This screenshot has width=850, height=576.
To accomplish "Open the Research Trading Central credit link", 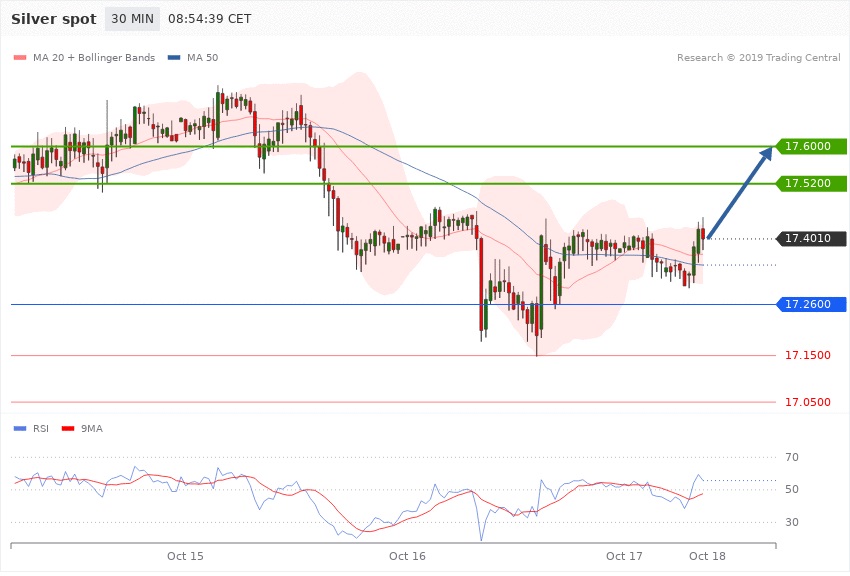I will click(x=758, y=58).
